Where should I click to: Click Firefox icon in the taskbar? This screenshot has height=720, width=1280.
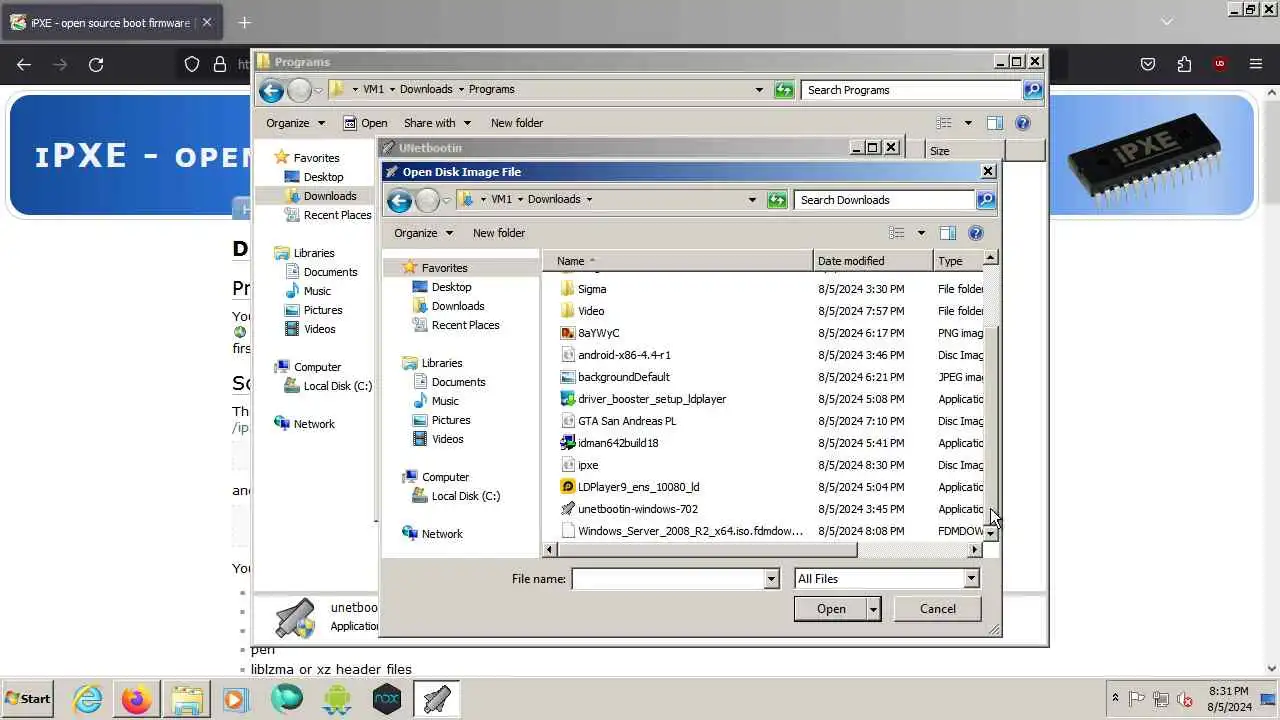click(137, 699)
